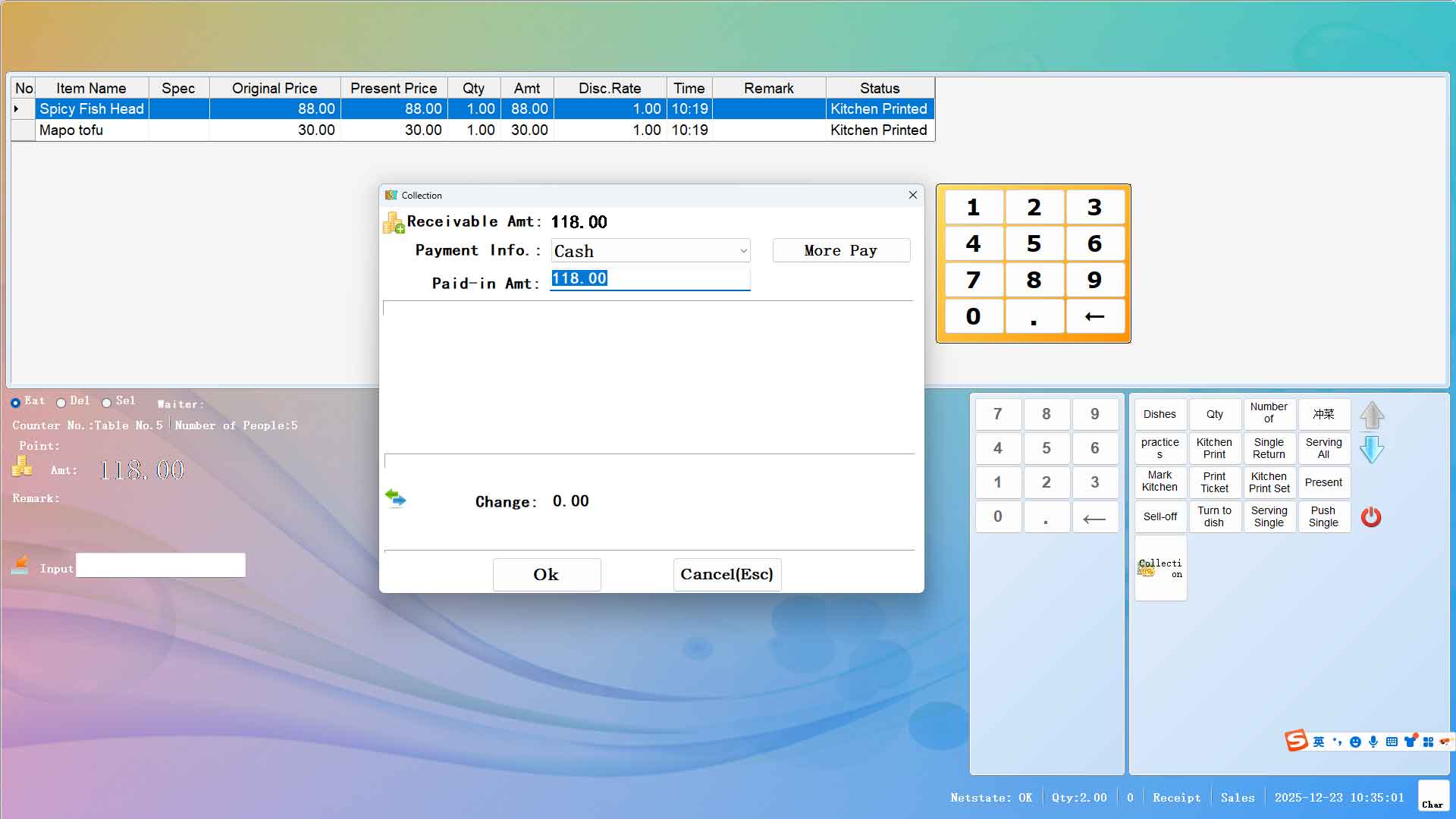Click the Sogou skin shirt icon
This screenshot has height=819, width=1456.
pos(1410,741)
